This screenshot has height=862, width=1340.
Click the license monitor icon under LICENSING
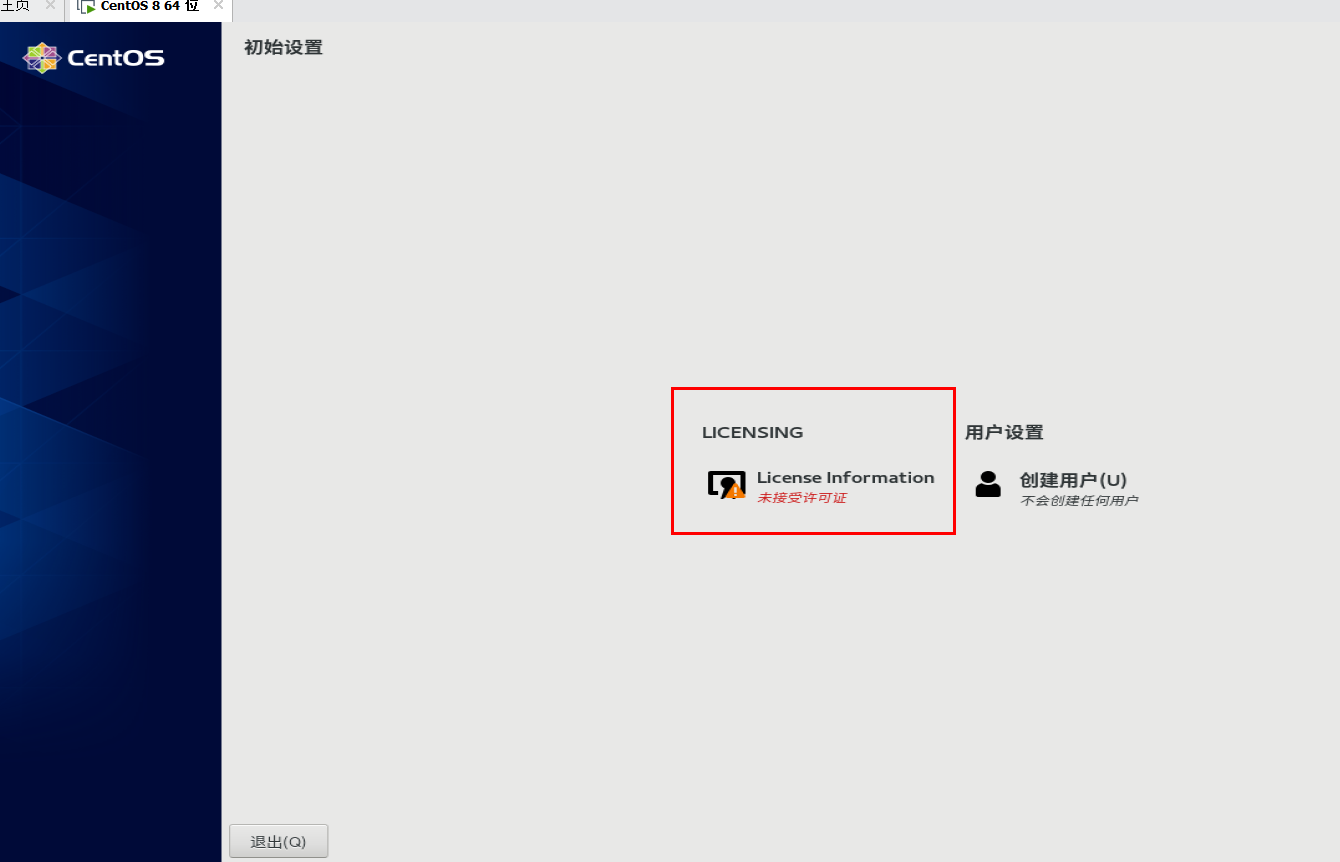[x=727, y=483]
